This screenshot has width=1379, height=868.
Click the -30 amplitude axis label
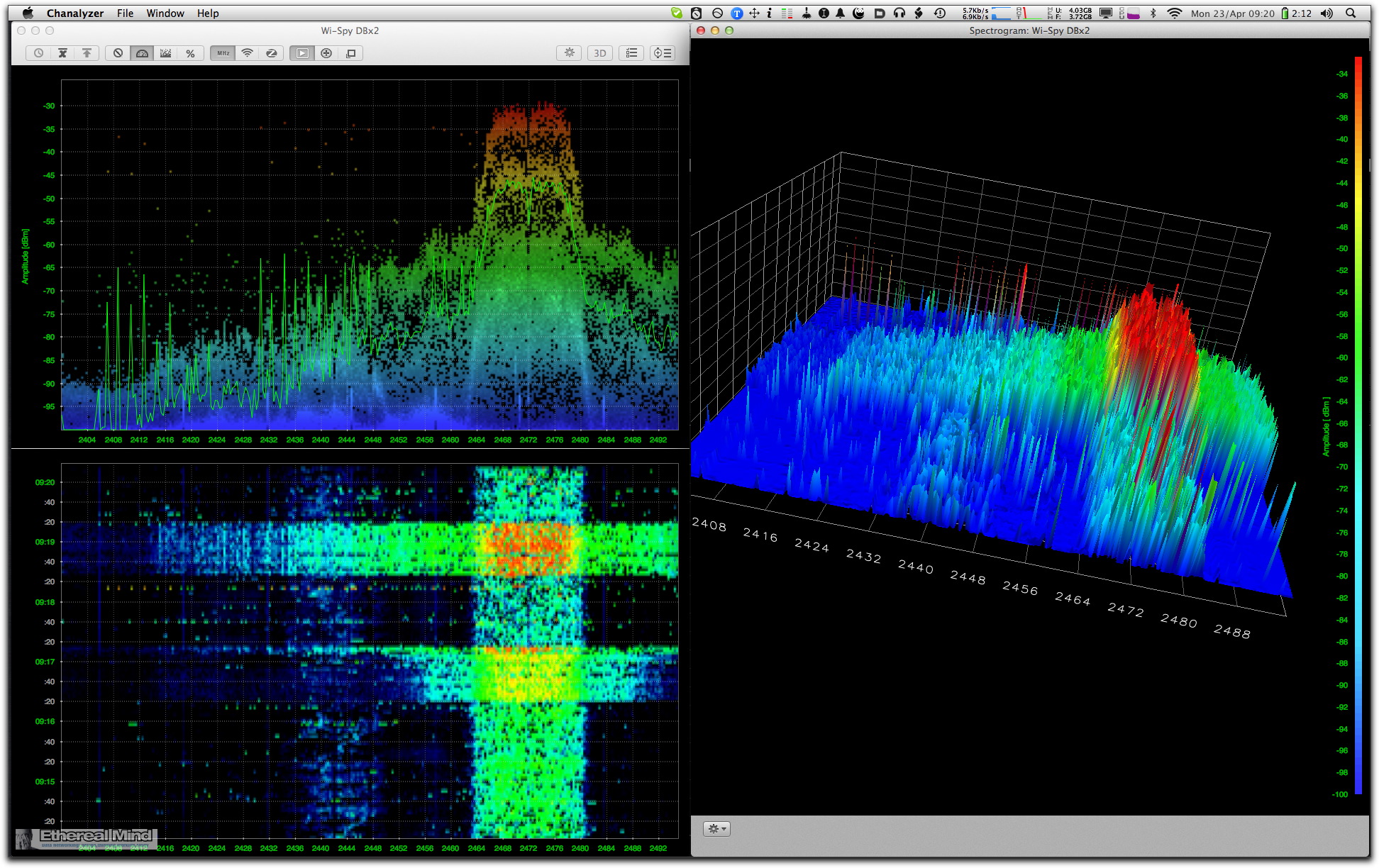48,106
